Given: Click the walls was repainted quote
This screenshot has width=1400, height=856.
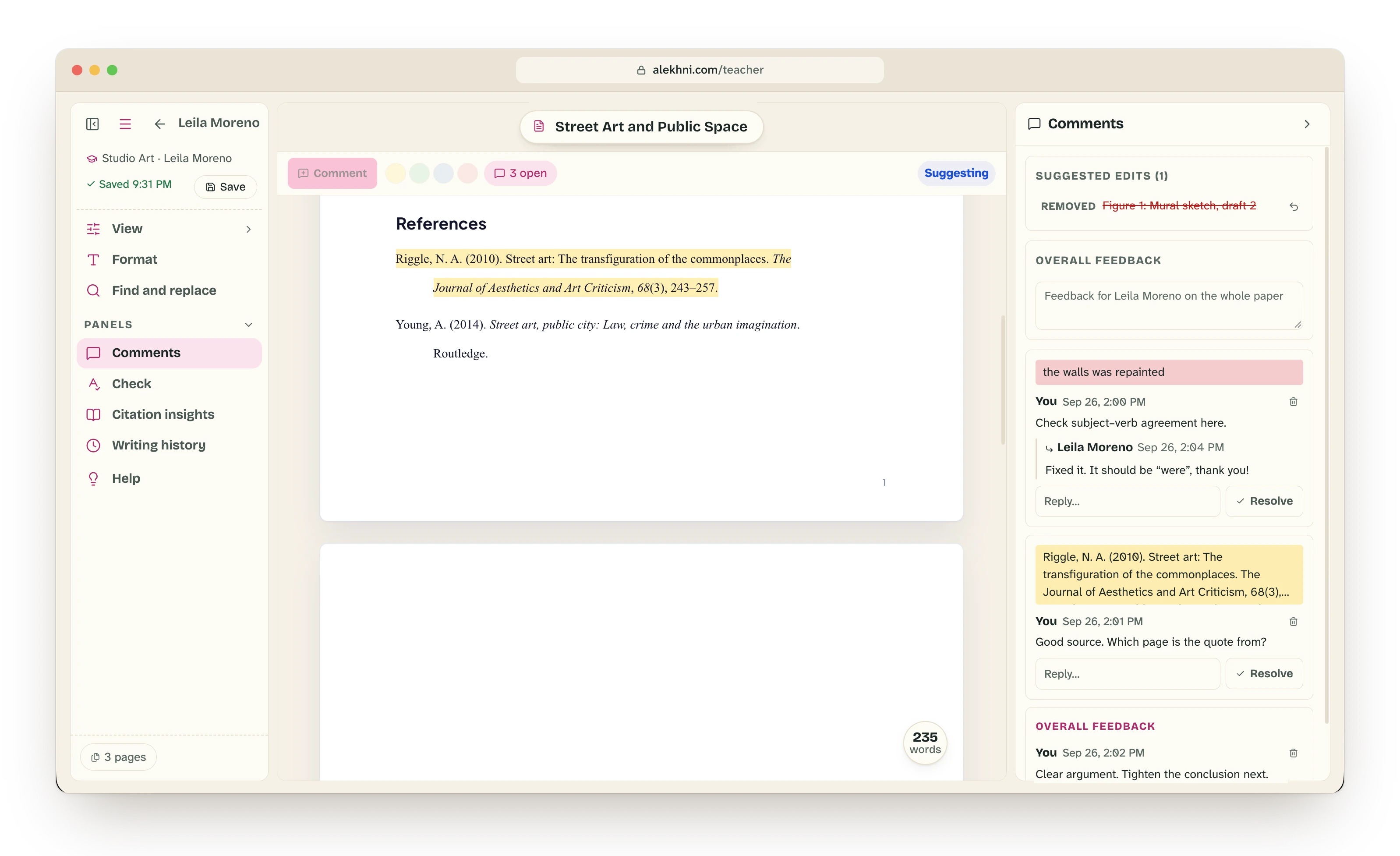Looking at the screenshot, I should click(1169, 372).
